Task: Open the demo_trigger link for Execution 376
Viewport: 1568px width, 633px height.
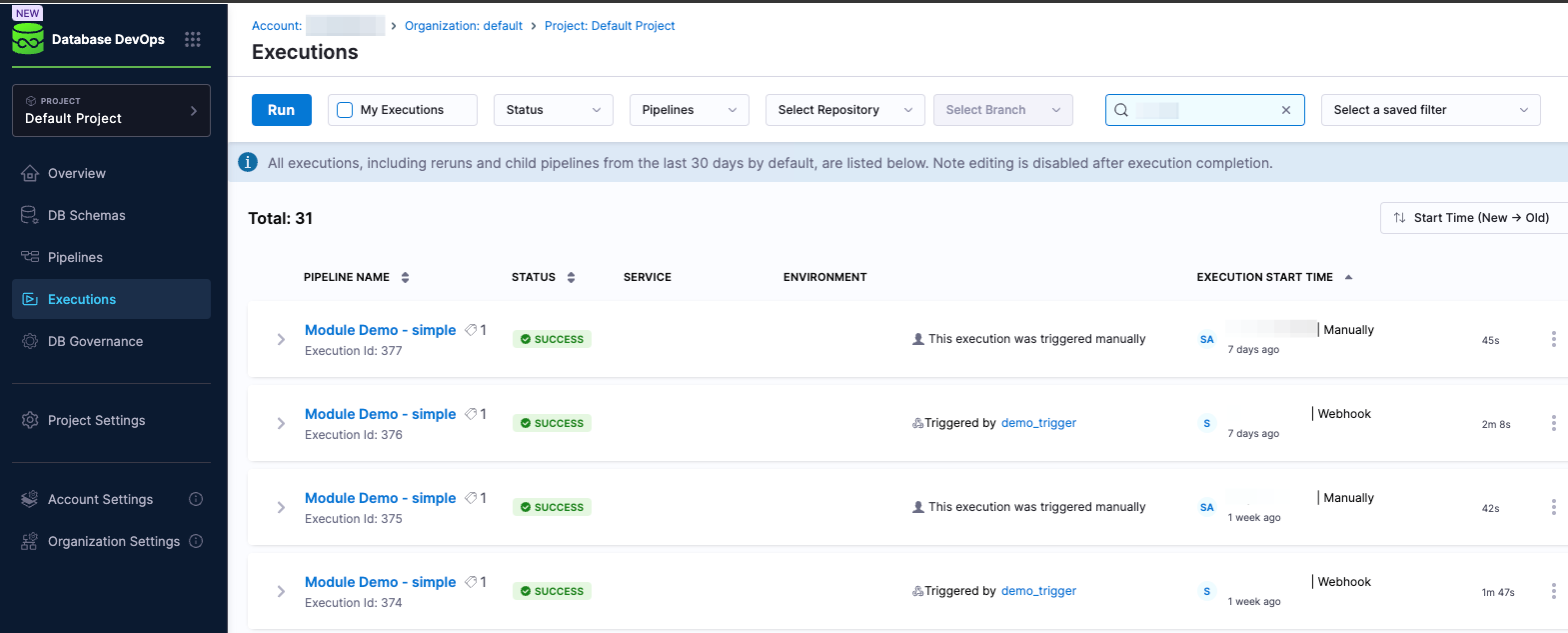Action: pyautogui.click(x=1038, y=423)
